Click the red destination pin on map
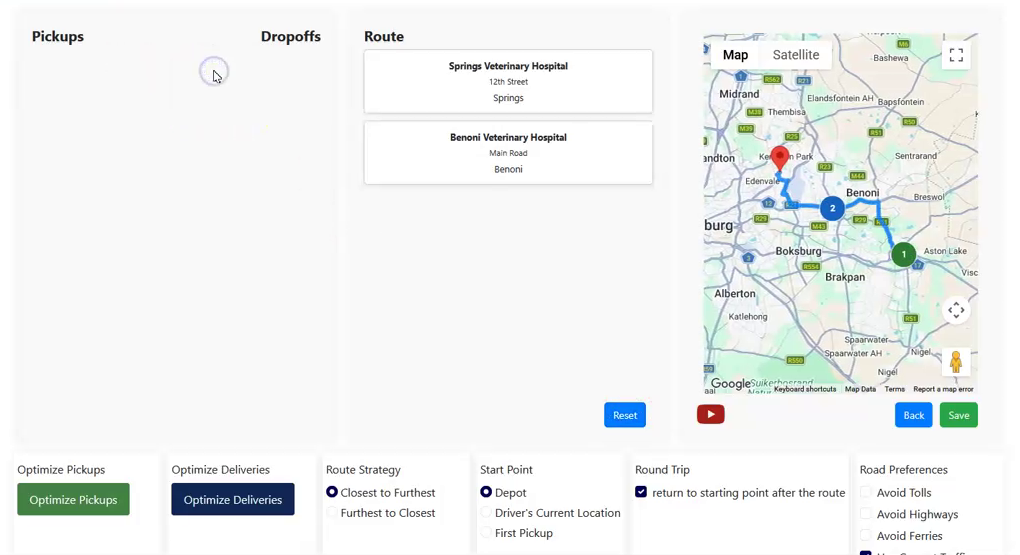 click(779, 158)
